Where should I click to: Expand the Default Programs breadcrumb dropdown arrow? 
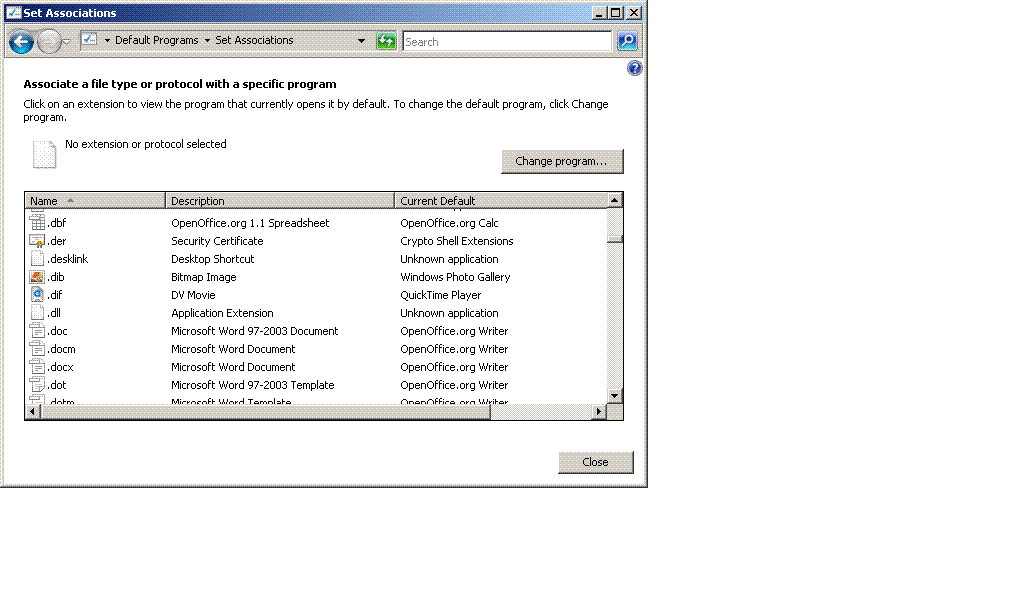[207, 41]
